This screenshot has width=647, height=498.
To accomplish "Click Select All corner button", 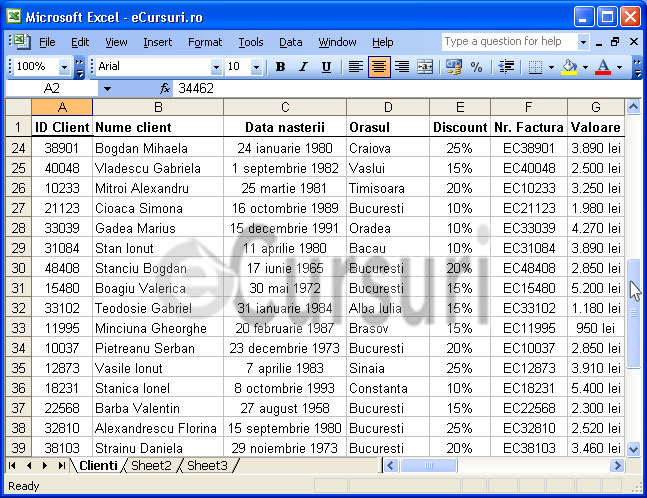I will pos(19,107).
